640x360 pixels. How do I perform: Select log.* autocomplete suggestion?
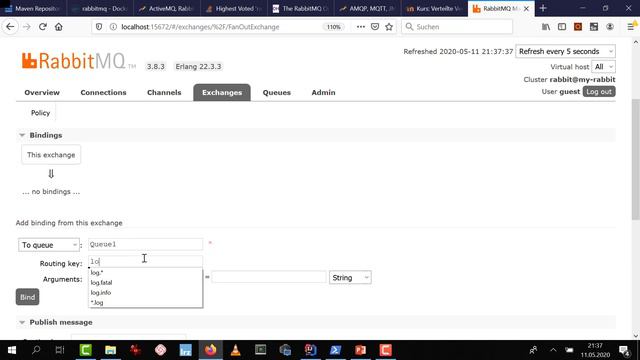[145, 272]
